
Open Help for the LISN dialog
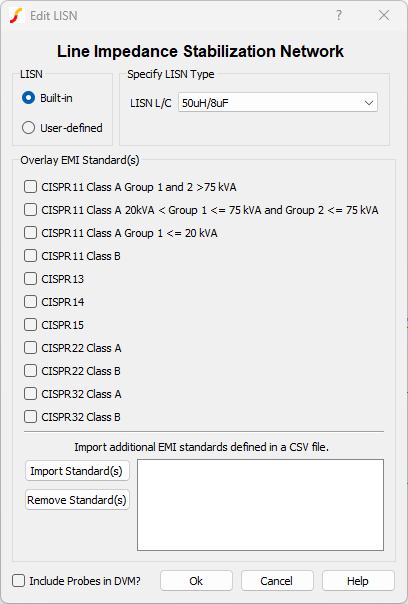click(x=358, y=581)
